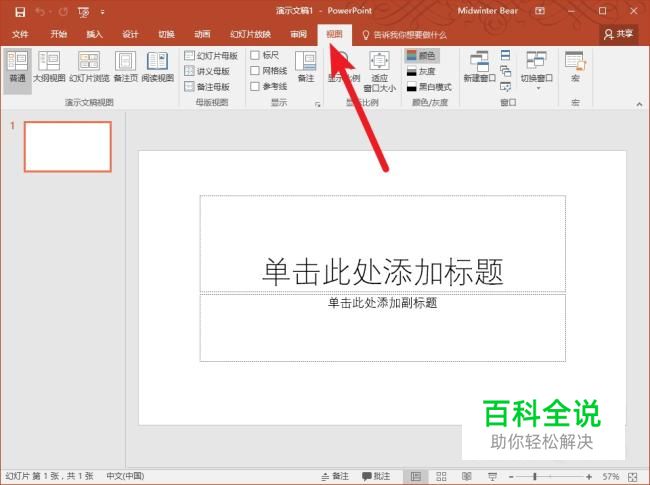Click the zoom out minus button
This screenshot has height=485, width=650.
coord(512,477)
